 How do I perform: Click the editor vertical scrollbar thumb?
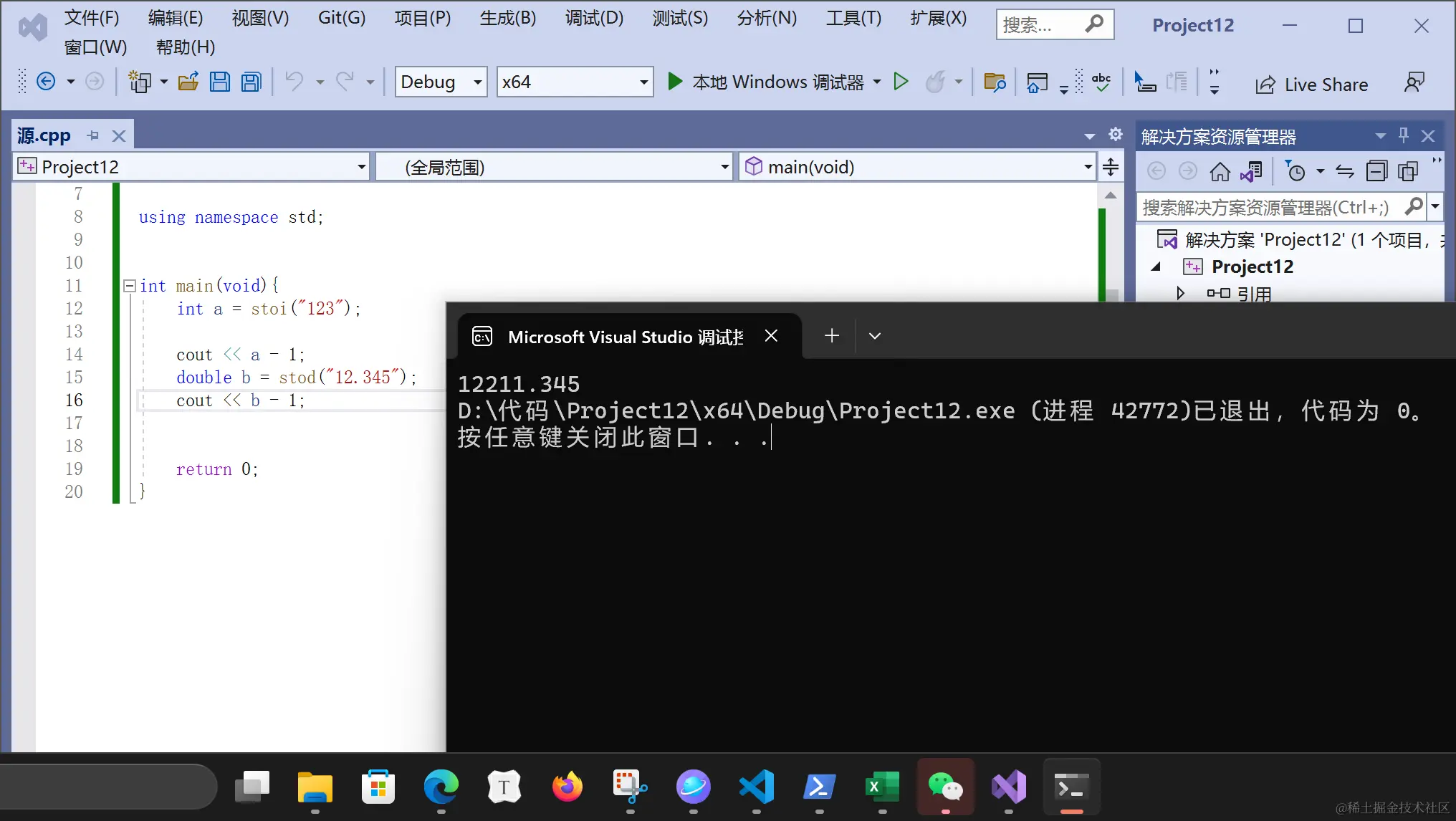tap(1111, 294)
